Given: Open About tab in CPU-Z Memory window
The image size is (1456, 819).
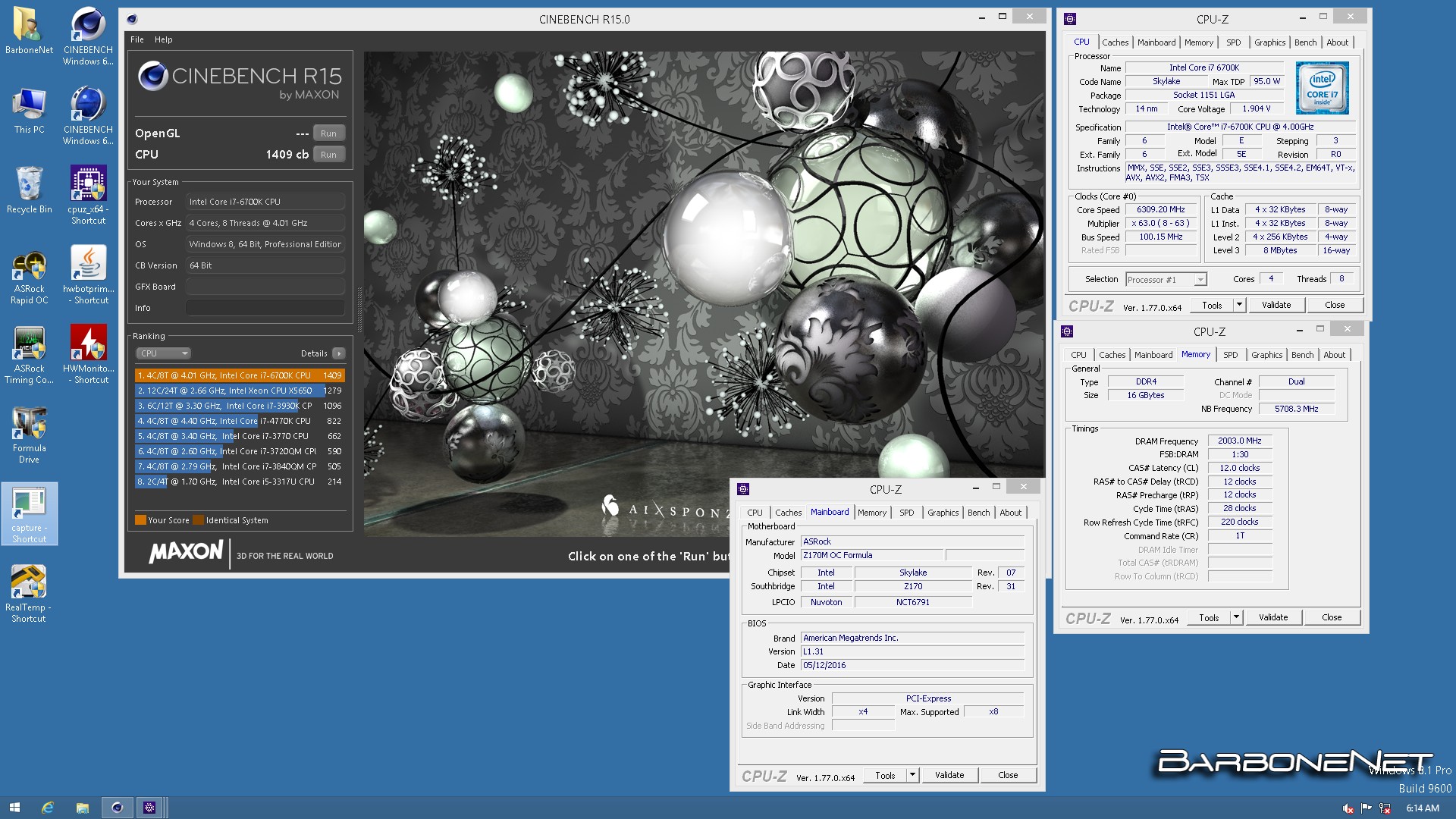Looking at the screenshot, I should click(x=1334, y=355).
